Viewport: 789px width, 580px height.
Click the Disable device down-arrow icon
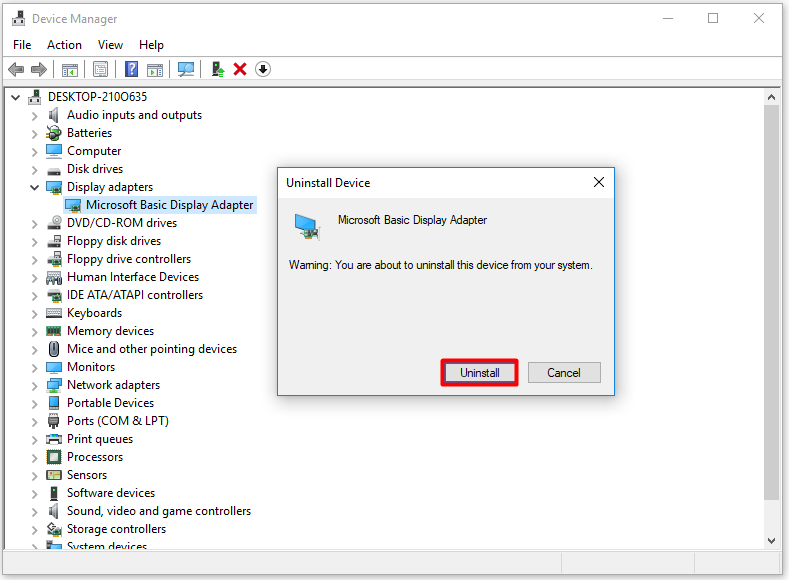tap(263, 69)
